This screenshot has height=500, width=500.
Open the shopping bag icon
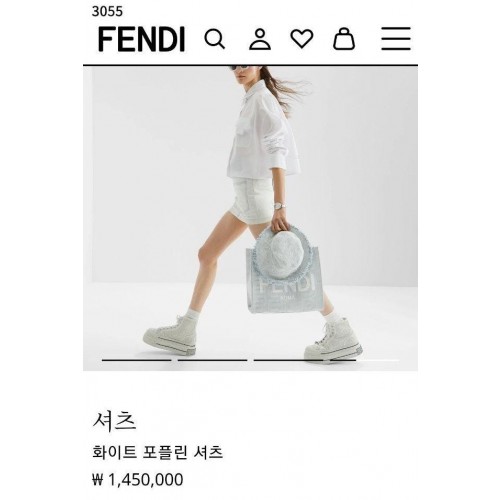point(344,39)
